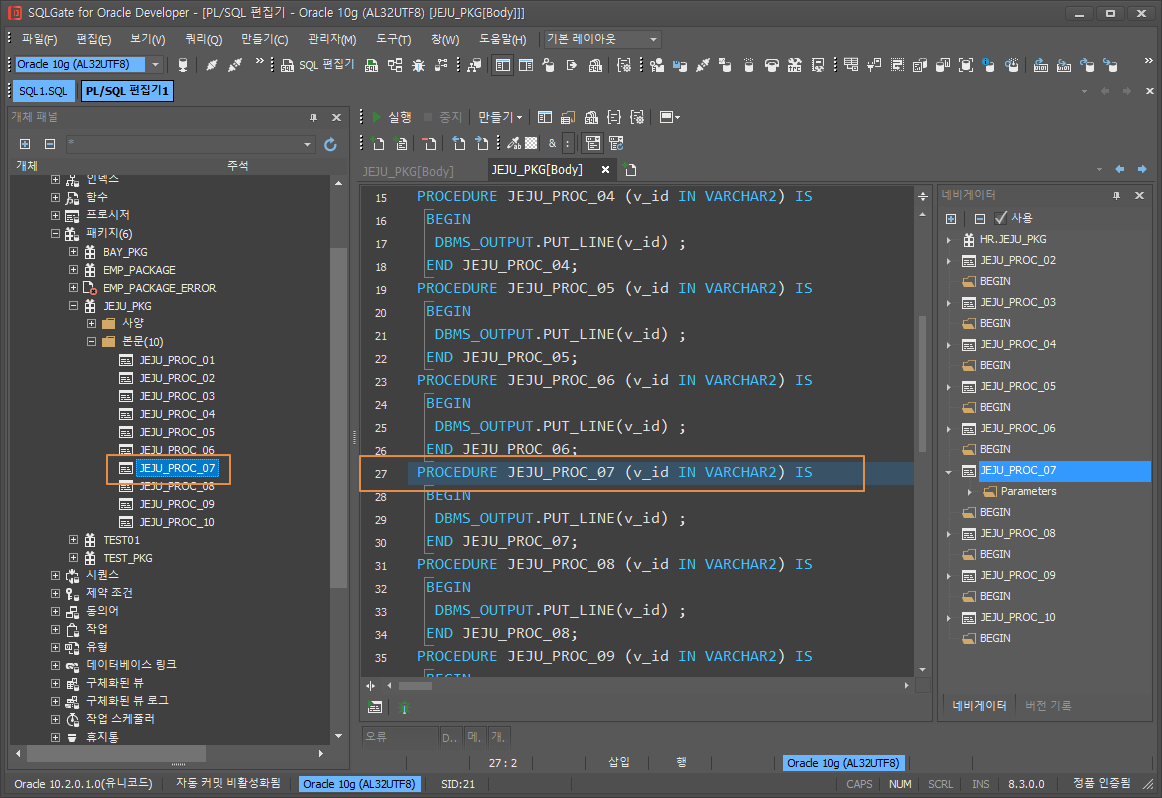Click the 중지 stop button
The height and width of the screenshot is (798, 1162).
(442, 117)
